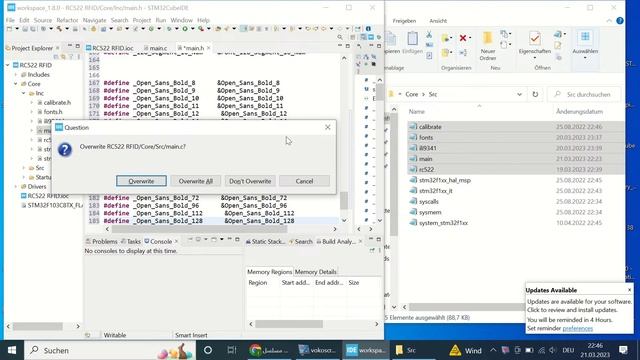Click the Overwrite button in the Question dialog
This screenshot has height=360, width=640.
tap(141, 181)
